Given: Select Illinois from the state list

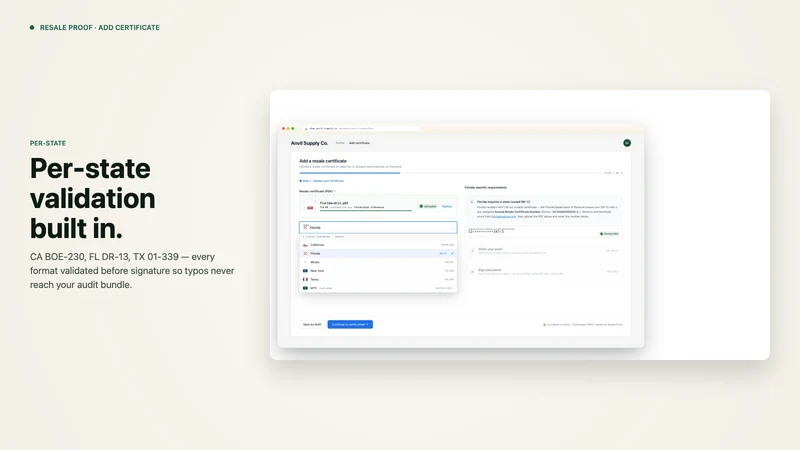Looking at the screenshot, I should point(378,262).
